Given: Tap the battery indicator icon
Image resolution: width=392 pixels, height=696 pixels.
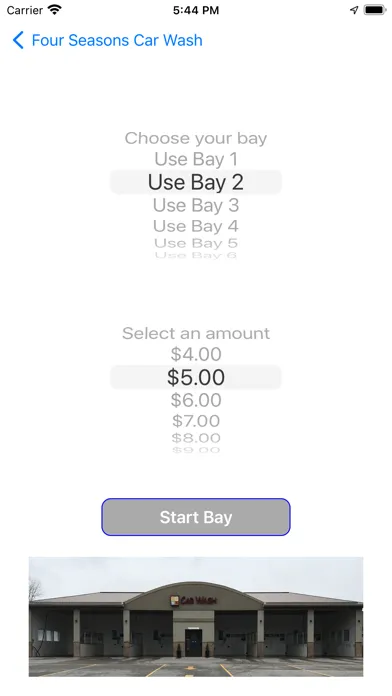Looking at the screenshot, I should tap(374, 10).
